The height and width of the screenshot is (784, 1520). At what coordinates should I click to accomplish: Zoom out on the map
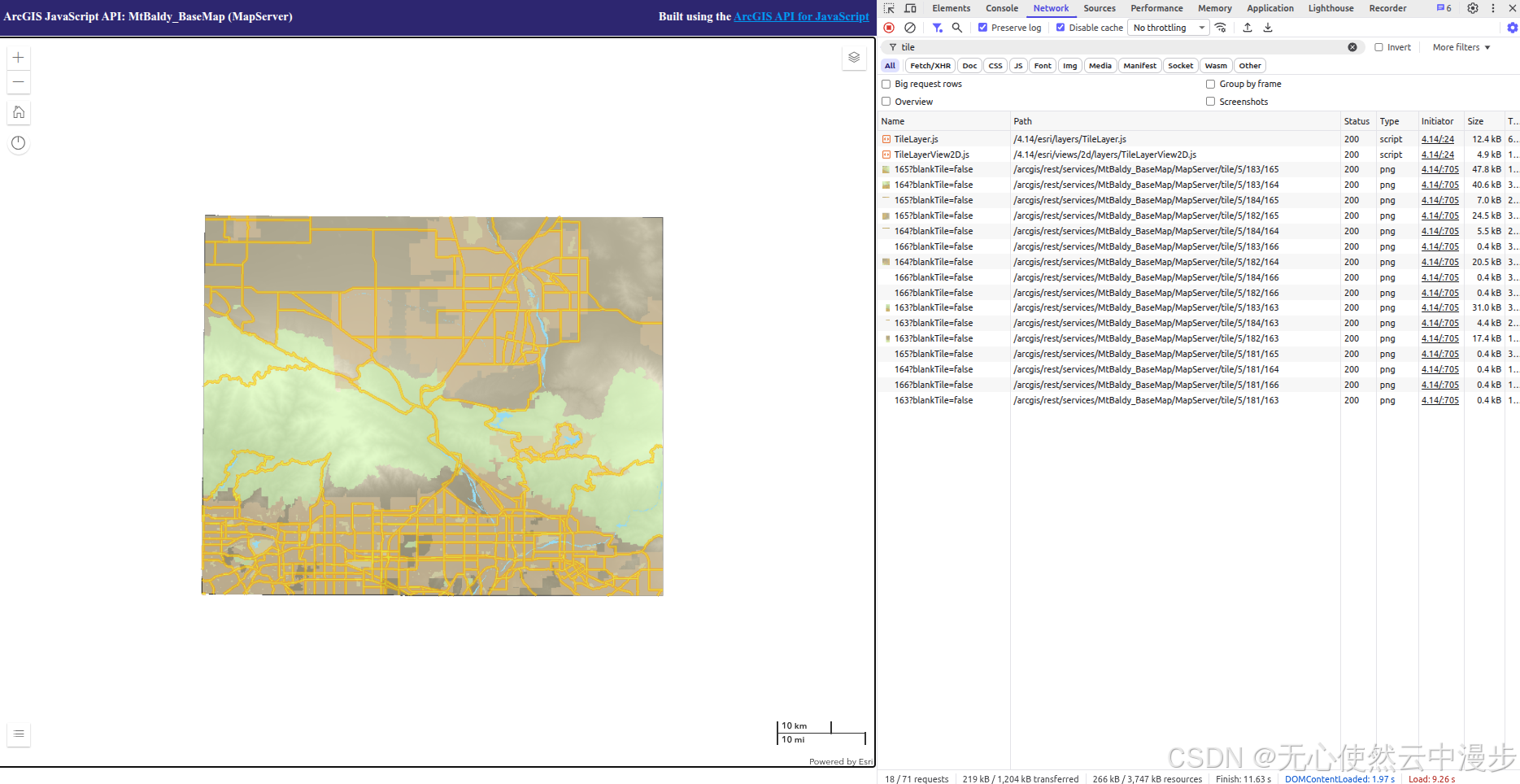[x=19, y=82]
